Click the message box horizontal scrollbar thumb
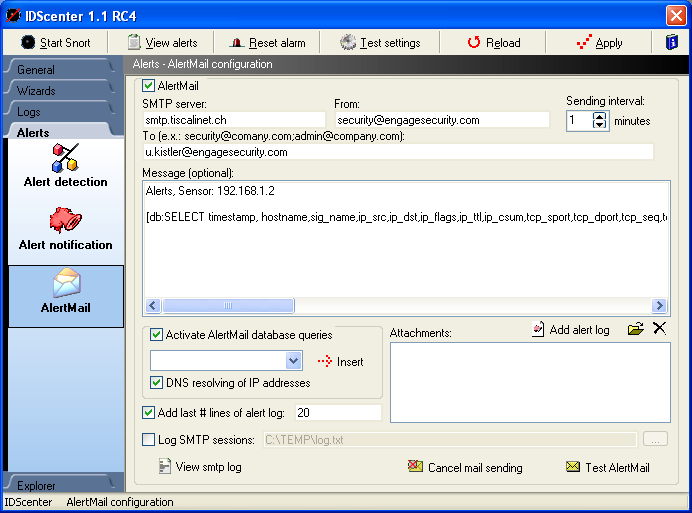The image size is (692, 513). tap(228, 306)
